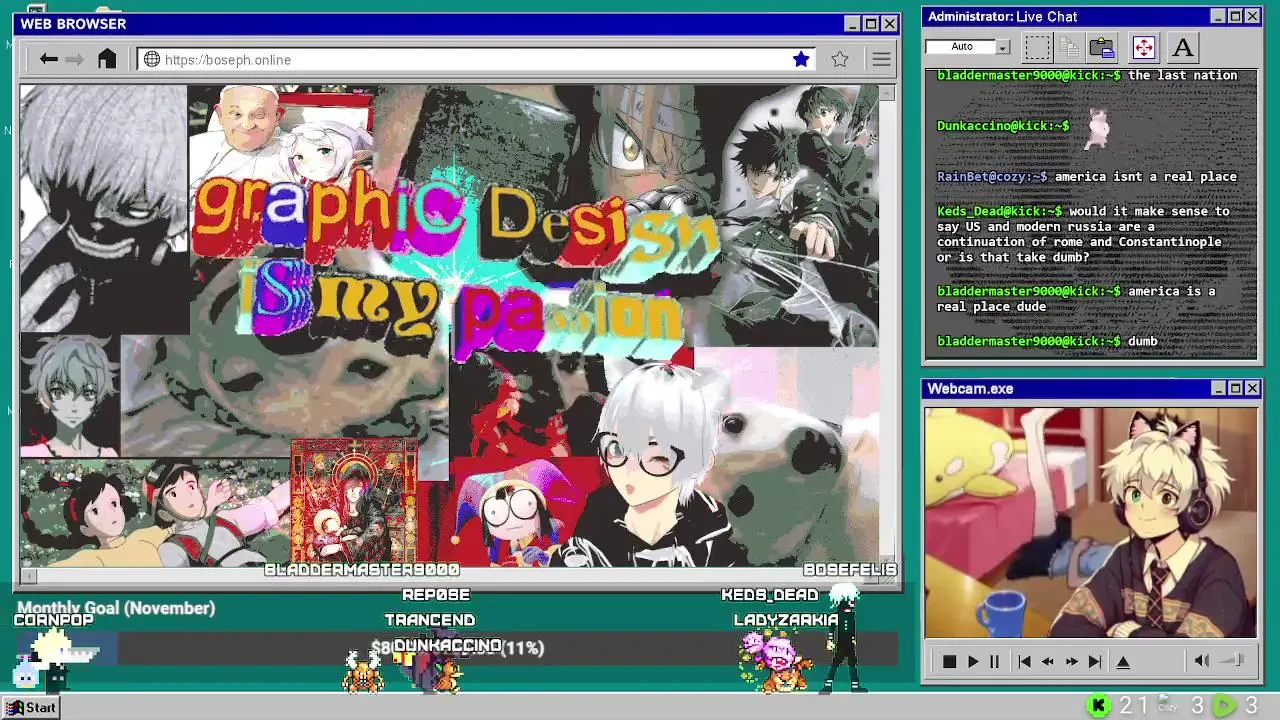Image resolution: width=1280 pixels, height=720 pixels.
Task: Maximize the Live Chat window
Action: click(x=1235, y=16)
